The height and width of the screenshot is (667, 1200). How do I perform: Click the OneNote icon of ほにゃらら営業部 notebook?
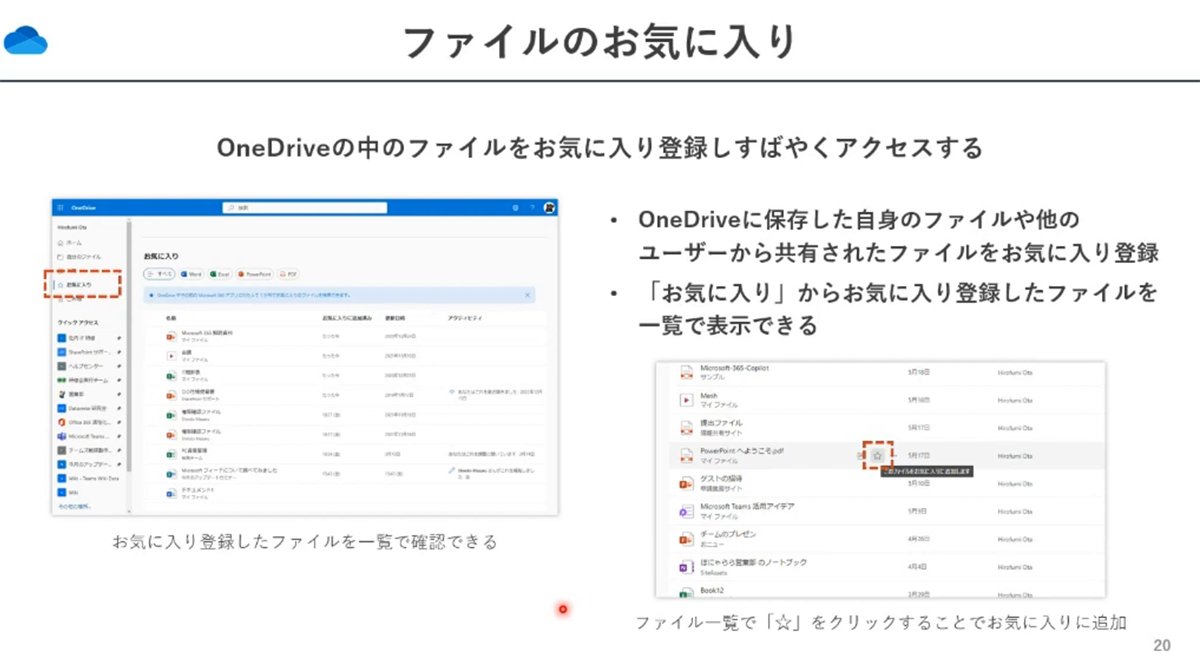click(686, 566)
